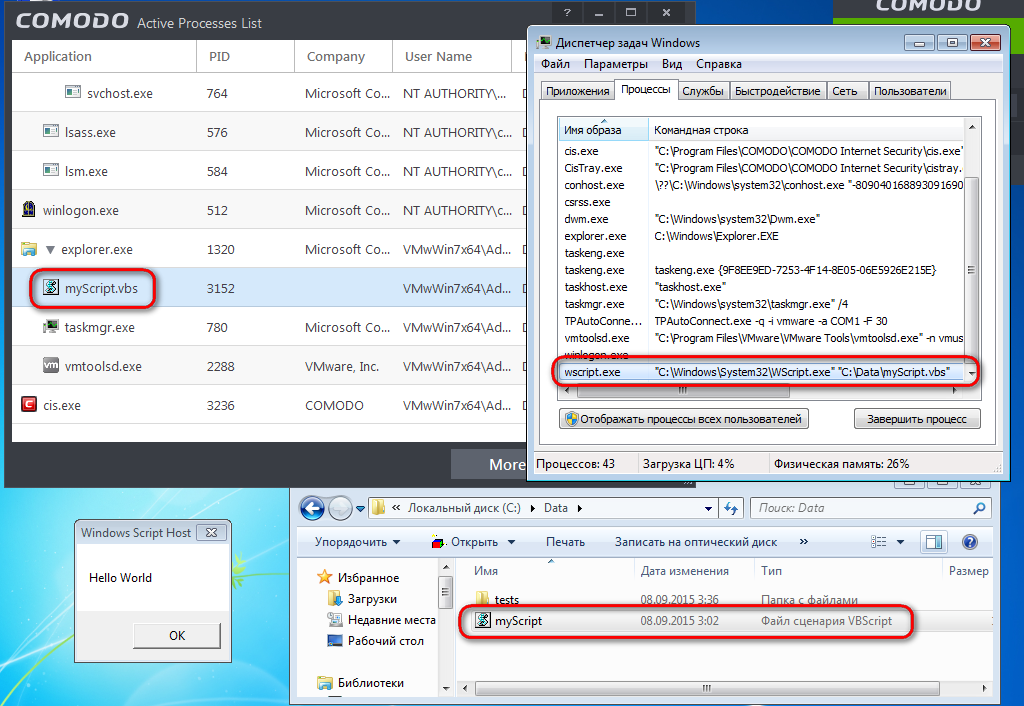Viewport: 1024px width, 706px height.
Task: Click the red cis.exe COMODO icon
Action: (29, 404)
